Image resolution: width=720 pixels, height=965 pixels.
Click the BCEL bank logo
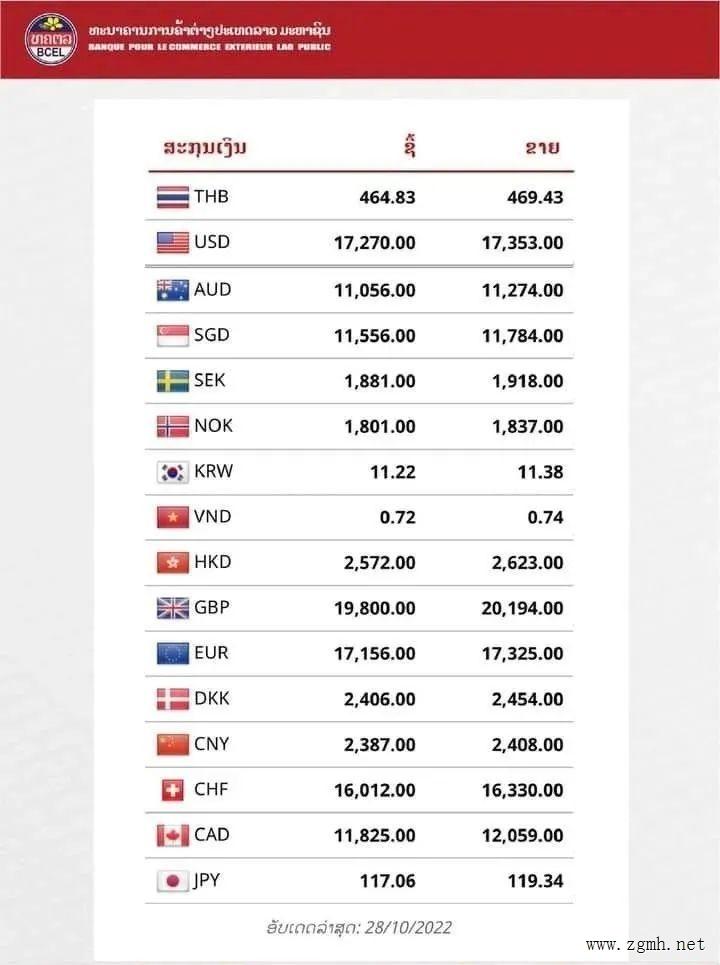pos(51,40)
